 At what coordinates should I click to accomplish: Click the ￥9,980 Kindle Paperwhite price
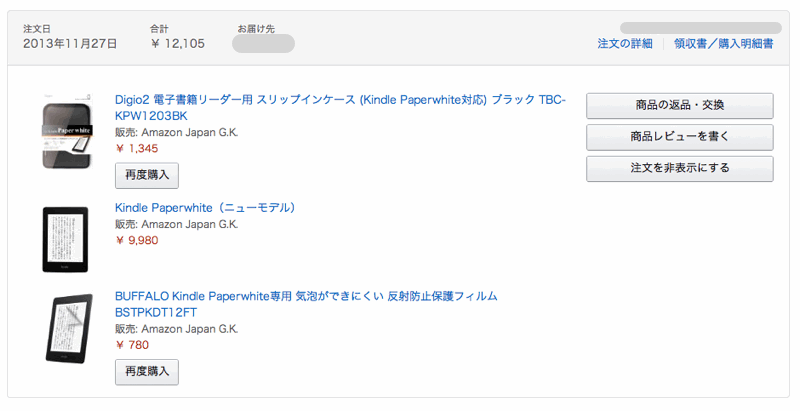tap(137, 240)
